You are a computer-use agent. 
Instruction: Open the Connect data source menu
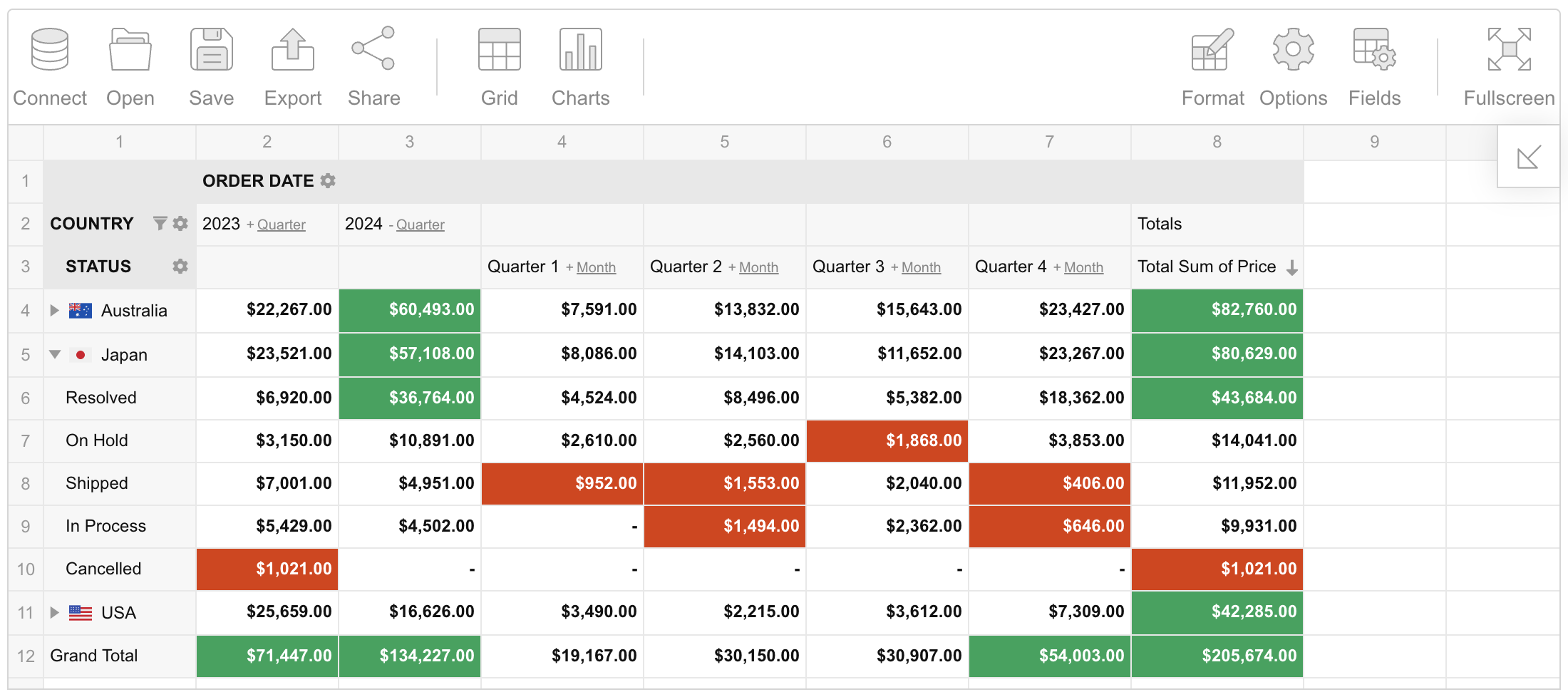tap(50, 68)
